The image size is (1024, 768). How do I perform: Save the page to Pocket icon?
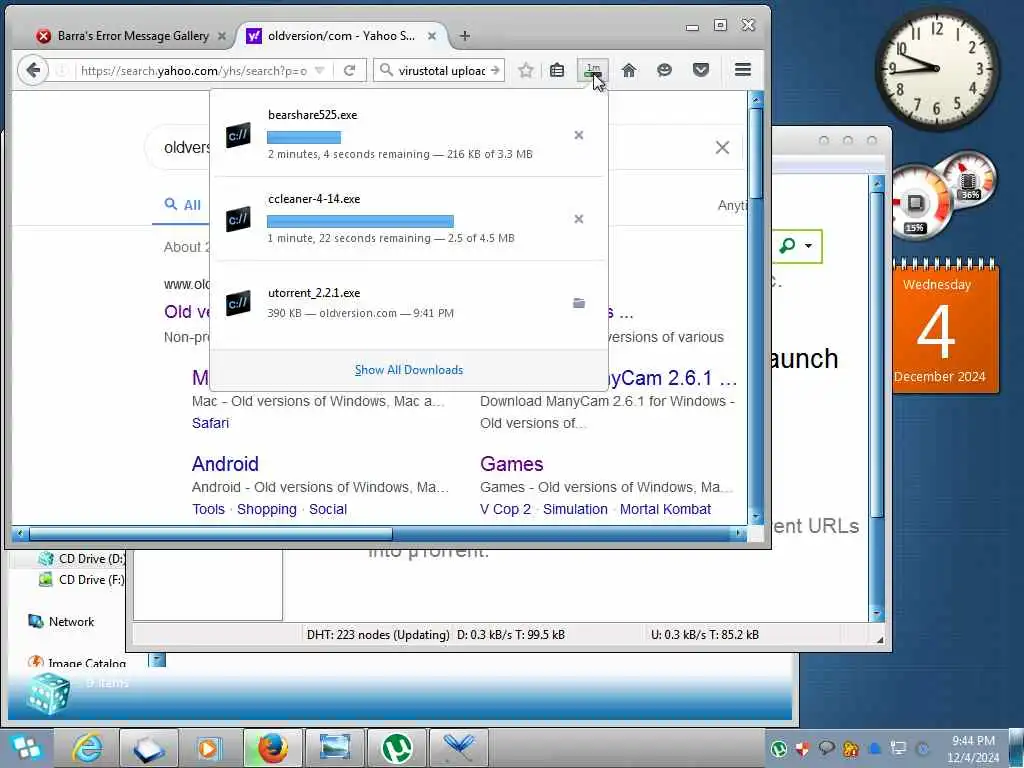click(701, 70)
